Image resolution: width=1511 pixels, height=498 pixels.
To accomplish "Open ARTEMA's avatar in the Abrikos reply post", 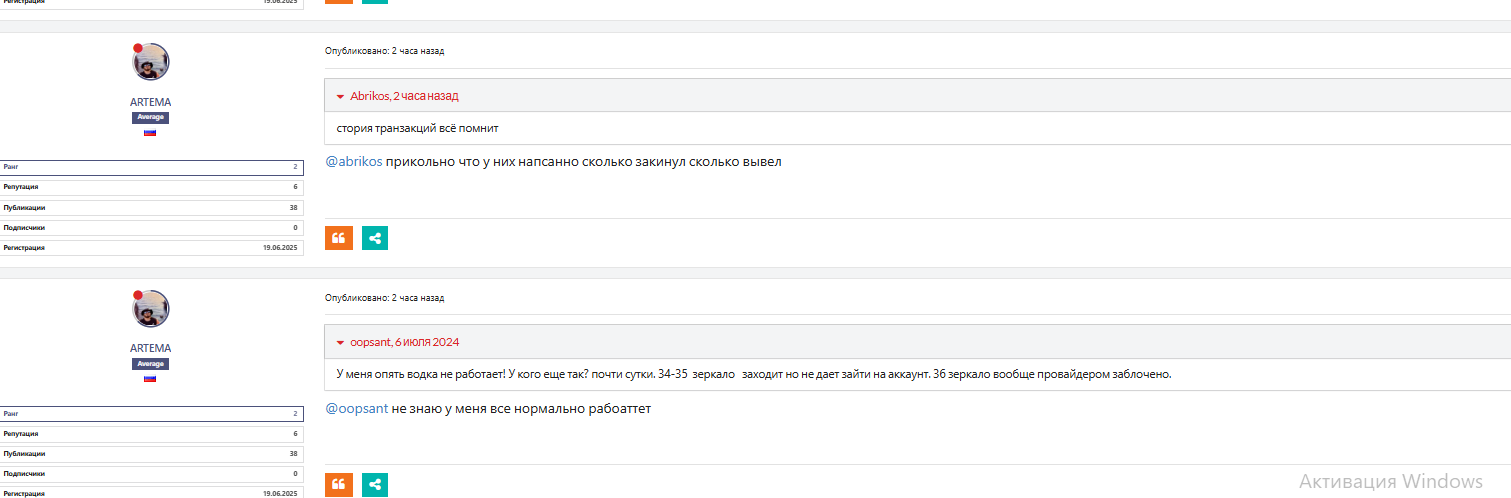I will (x=150, y=62).
